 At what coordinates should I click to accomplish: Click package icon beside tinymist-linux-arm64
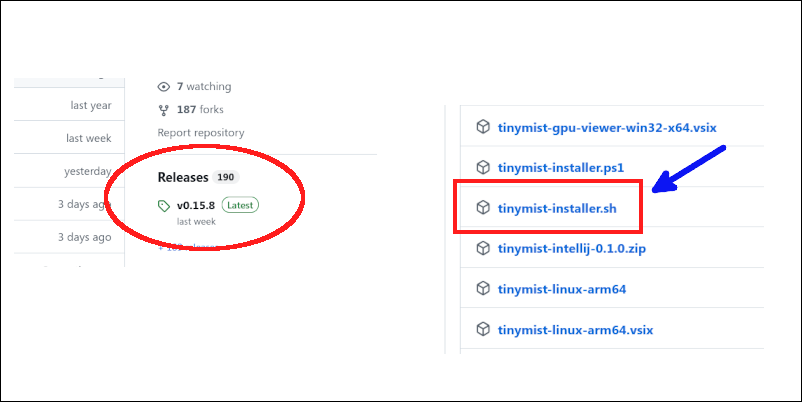point(483,289)
